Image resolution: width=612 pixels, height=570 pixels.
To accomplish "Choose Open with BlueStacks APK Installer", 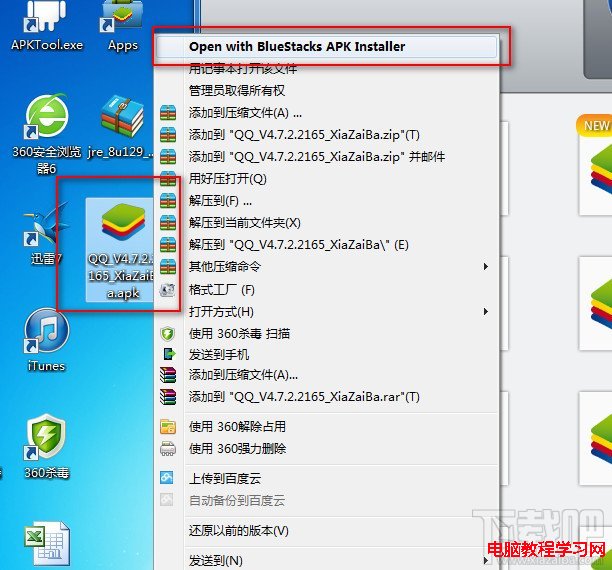I will tap(326, 46).
